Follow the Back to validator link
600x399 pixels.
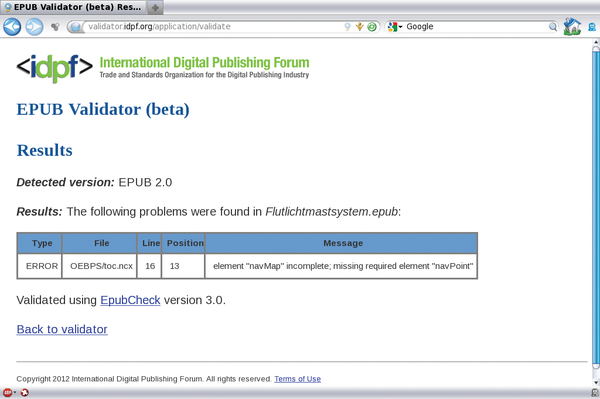62,329
